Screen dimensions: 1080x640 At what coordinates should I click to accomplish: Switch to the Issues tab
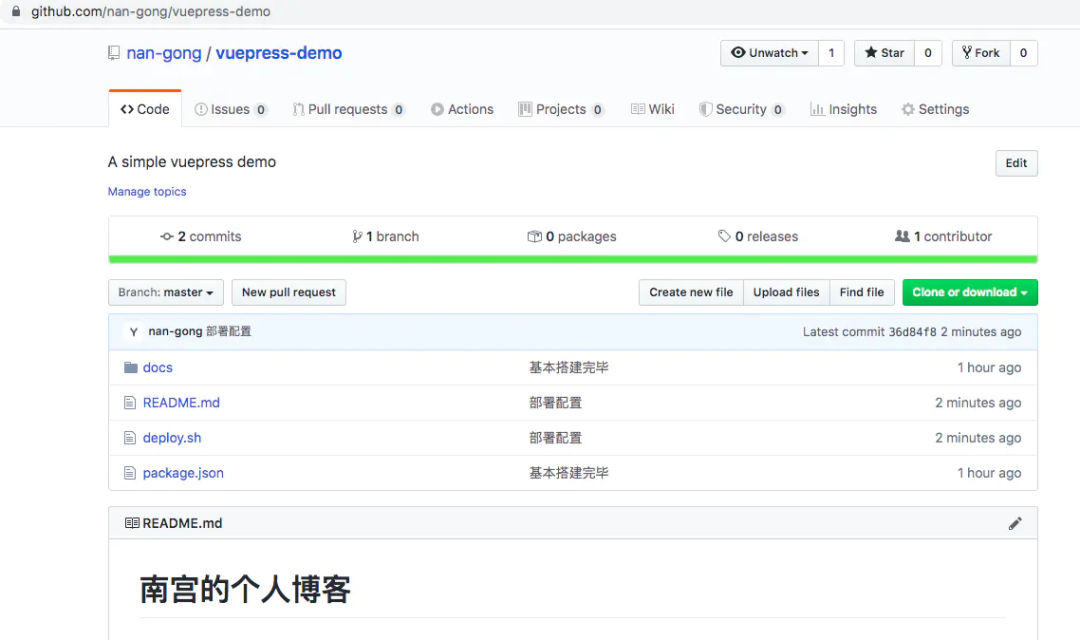(x=231, y=109)
